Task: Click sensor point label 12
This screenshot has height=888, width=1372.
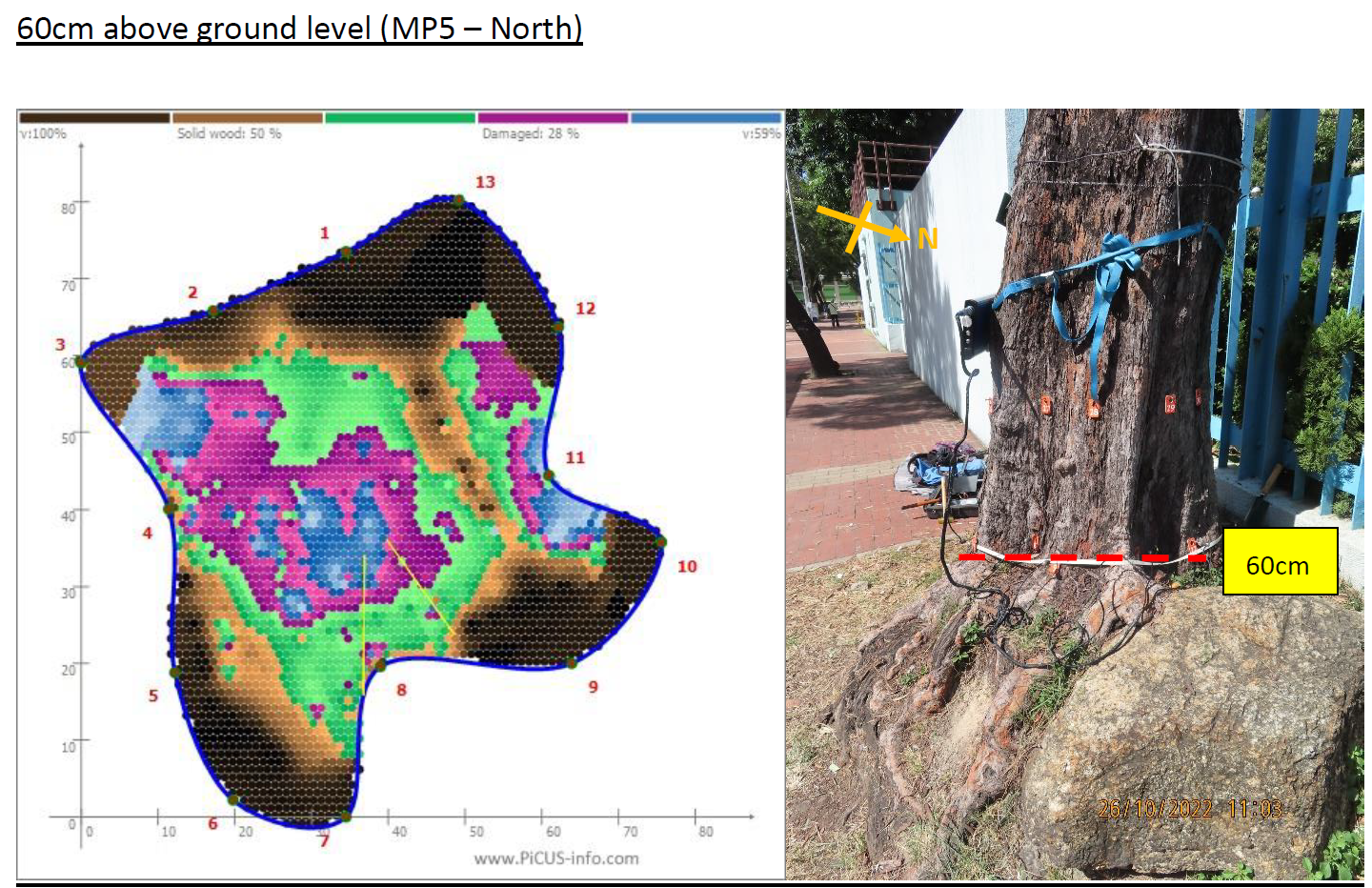Action: click(585, 309)
